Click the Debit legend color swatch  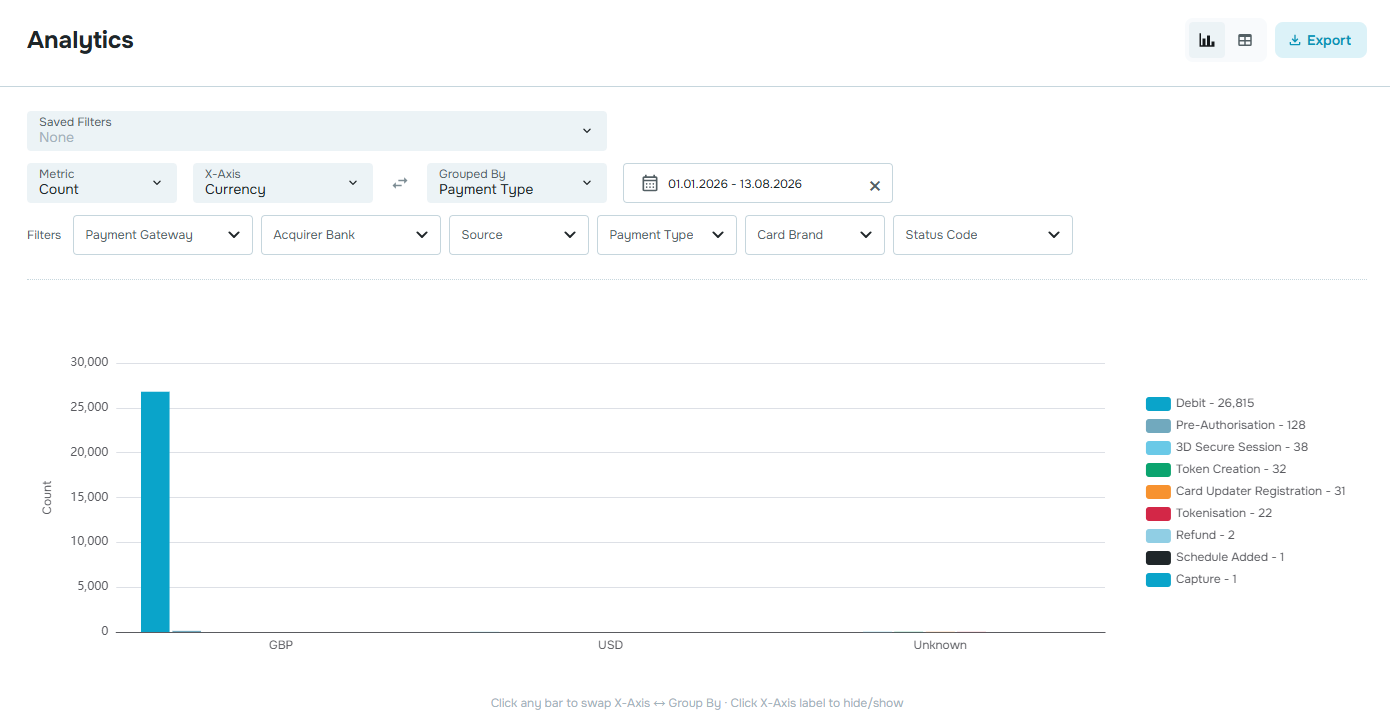click(1158, 404)
